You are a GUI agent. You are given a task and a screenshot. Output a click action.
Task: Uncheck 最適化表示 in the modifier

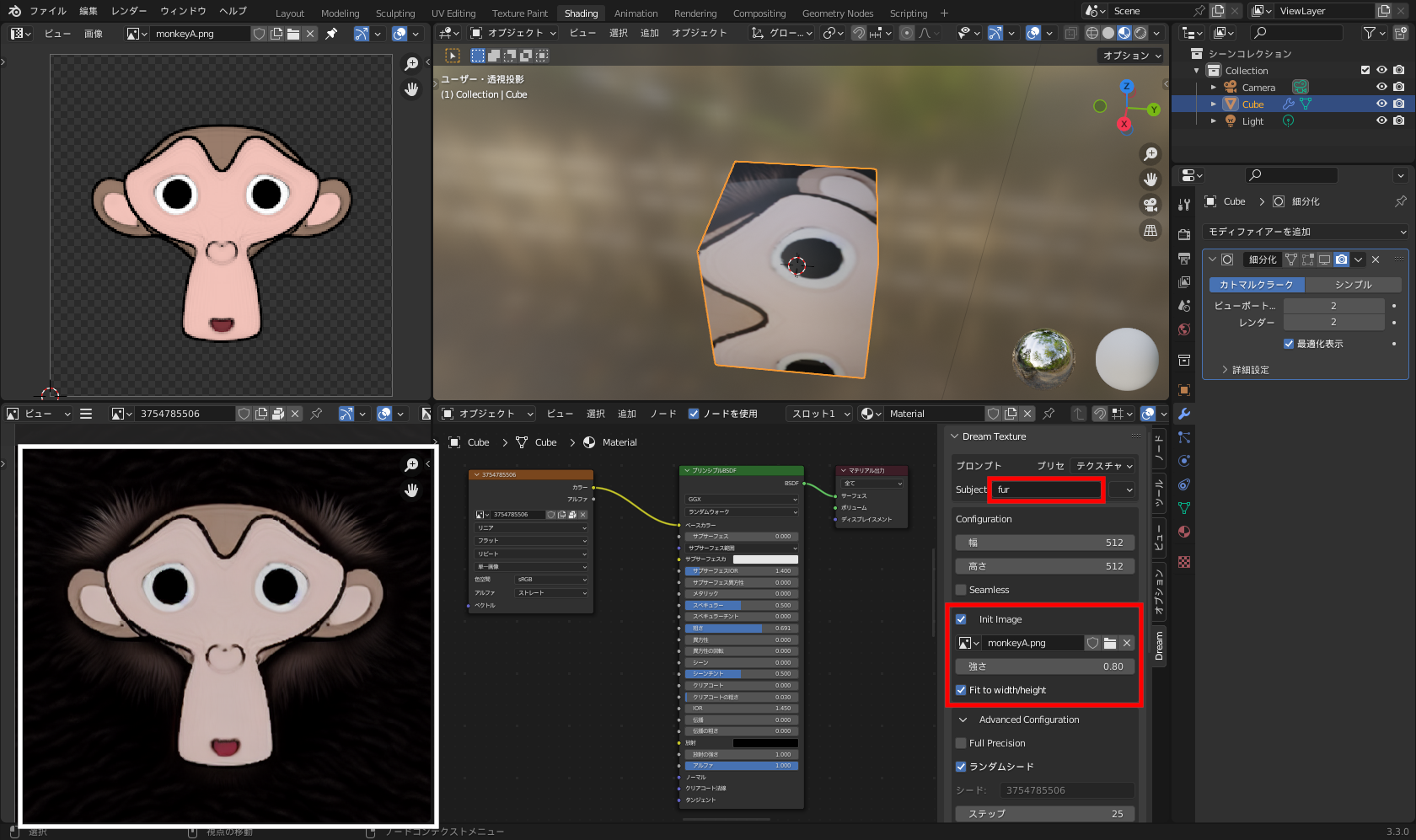click(1289, 344)
